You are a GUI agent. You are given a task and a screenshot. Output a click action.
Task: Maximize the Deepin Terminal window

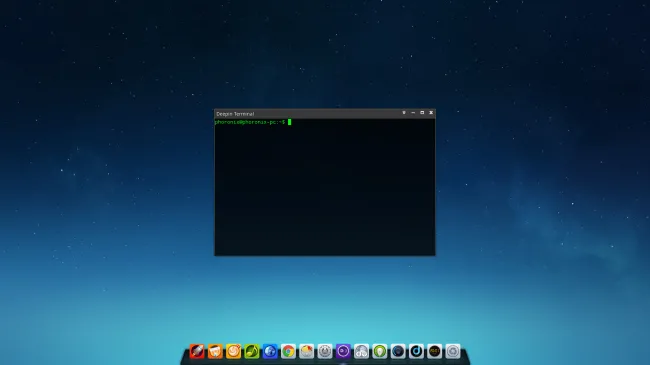click(x=422, y=113)
